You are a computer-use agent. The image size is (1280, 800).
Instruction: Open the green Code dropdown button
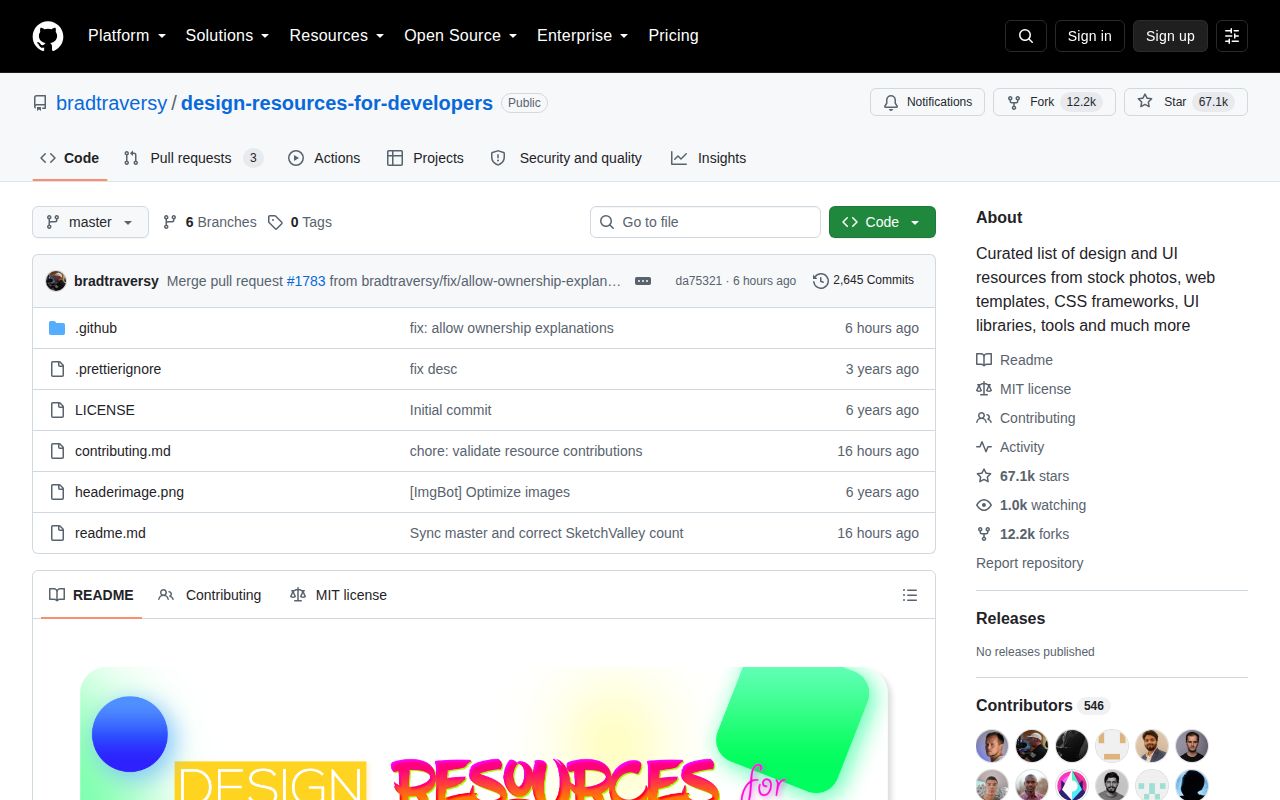[x=882, y=222]
